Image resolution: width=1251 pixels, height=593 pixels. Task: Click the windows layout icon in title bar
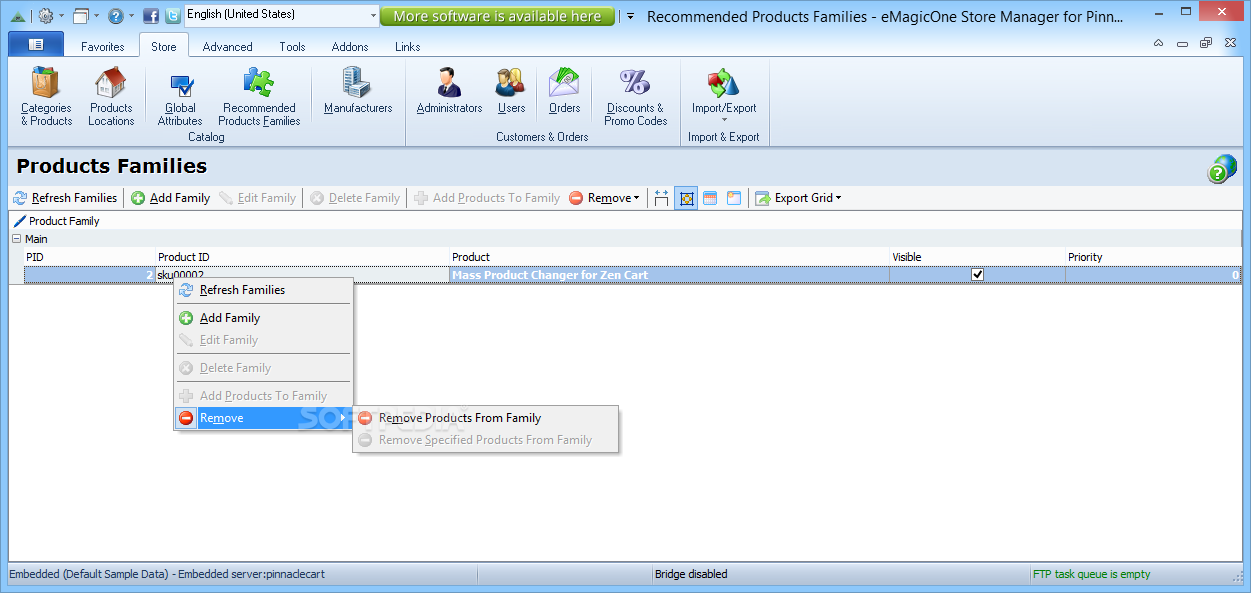pos(81,16)
